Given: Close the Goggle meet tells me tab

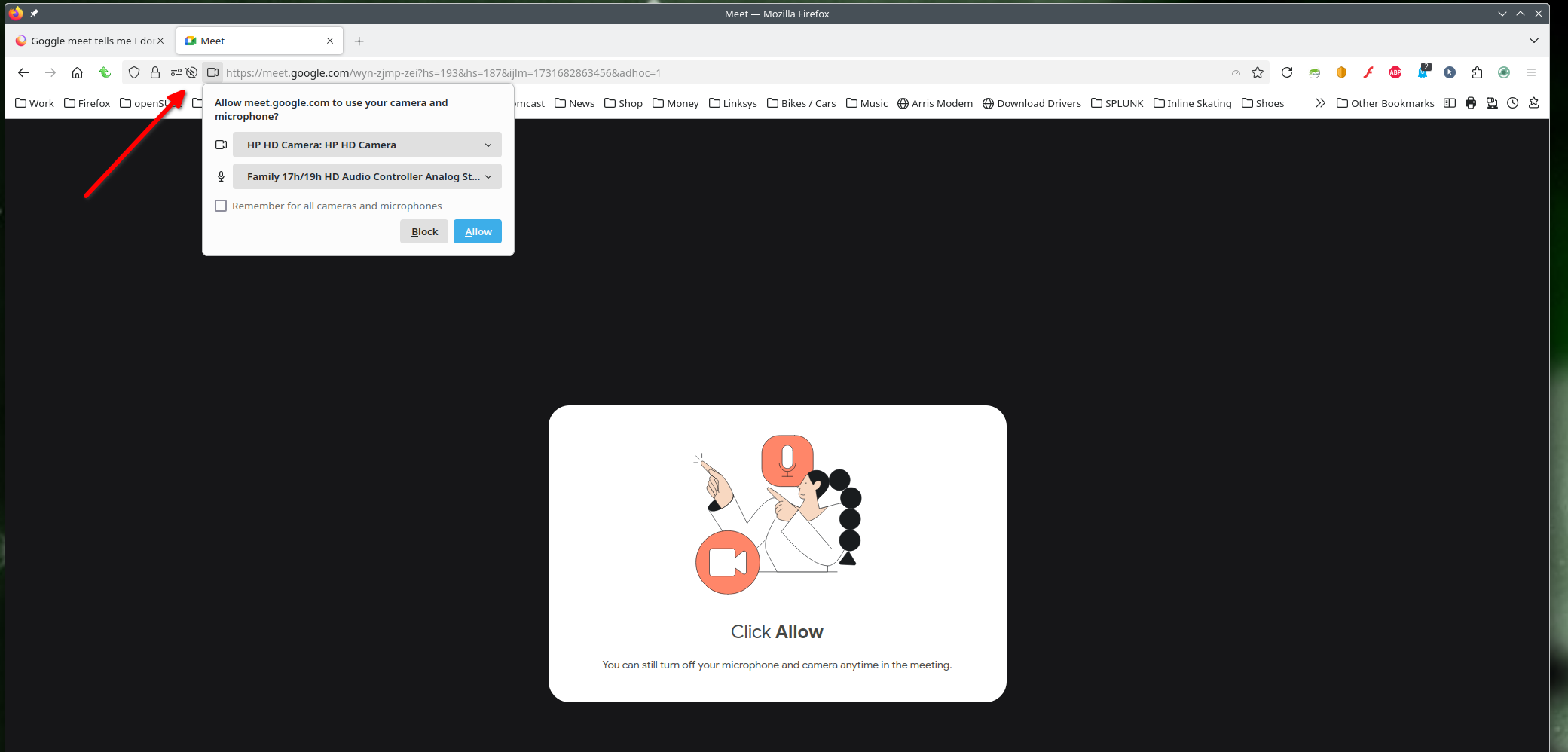Looking at the screenshot, I should [160, 41].
